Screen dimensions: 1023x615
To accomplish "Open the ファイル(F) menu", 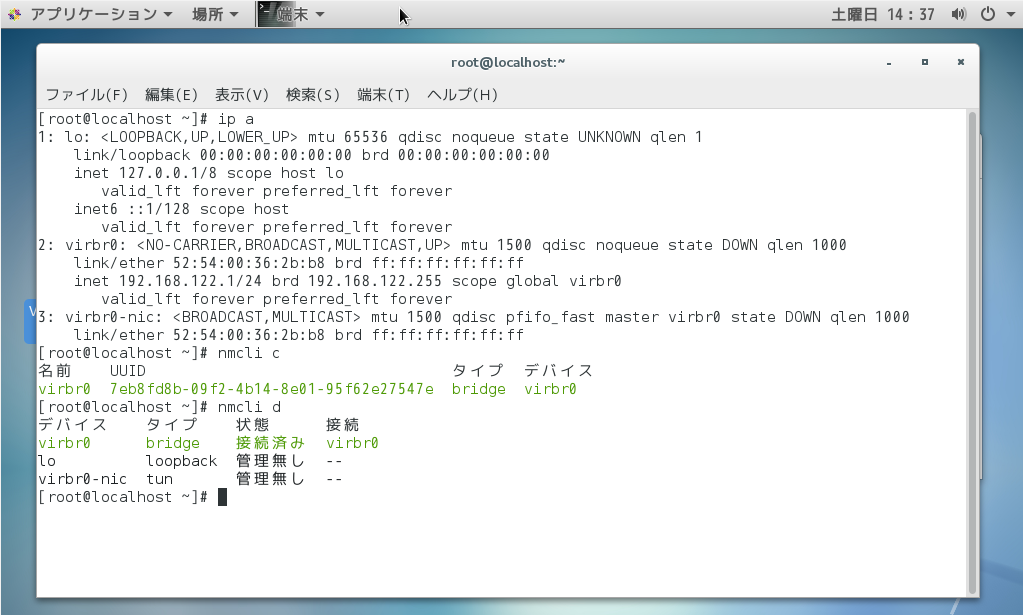I will click(86, 95).
